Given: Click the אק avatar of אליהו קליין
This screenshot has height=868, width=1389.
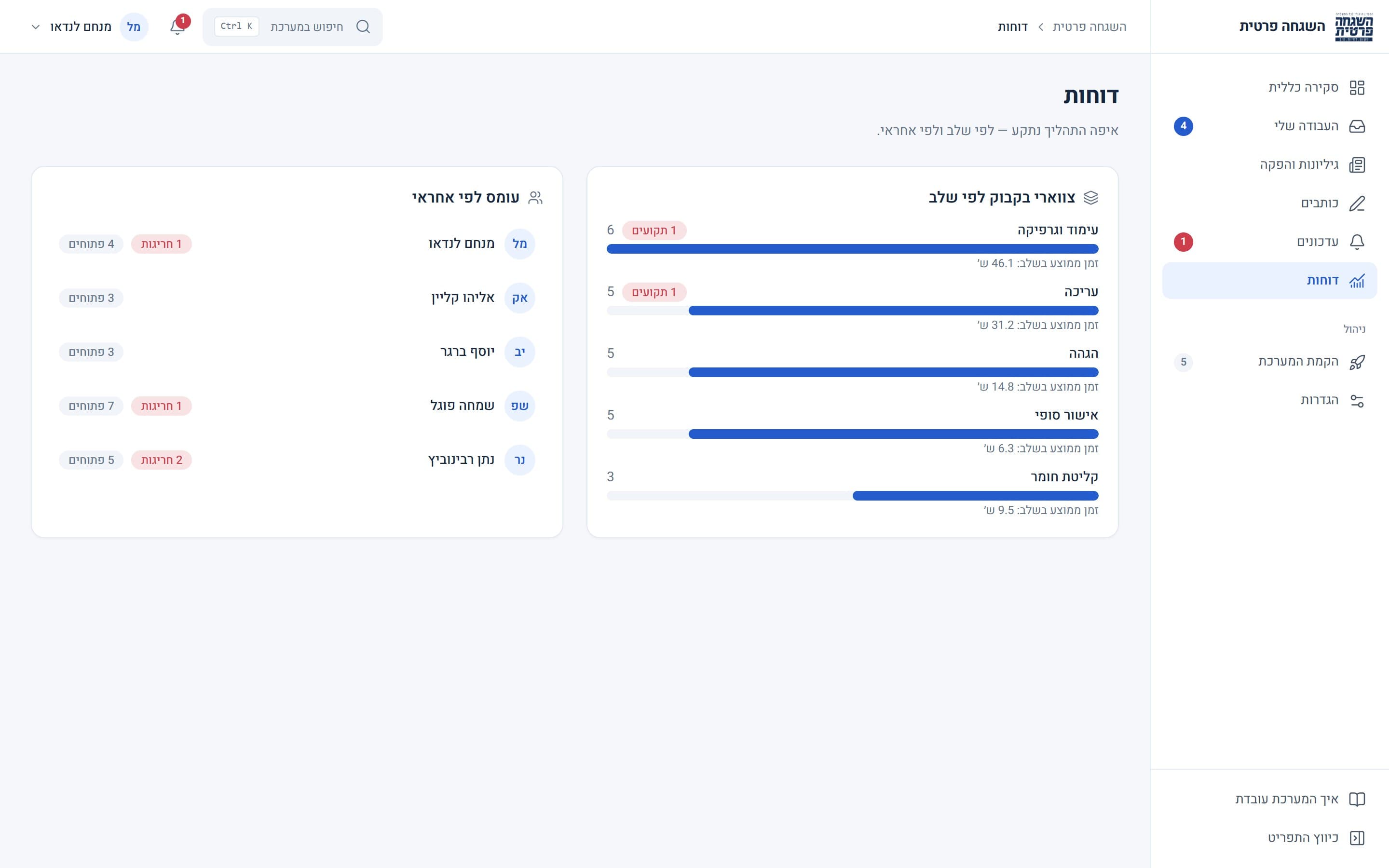Looking at the screenshot, I should pos(519,298).
